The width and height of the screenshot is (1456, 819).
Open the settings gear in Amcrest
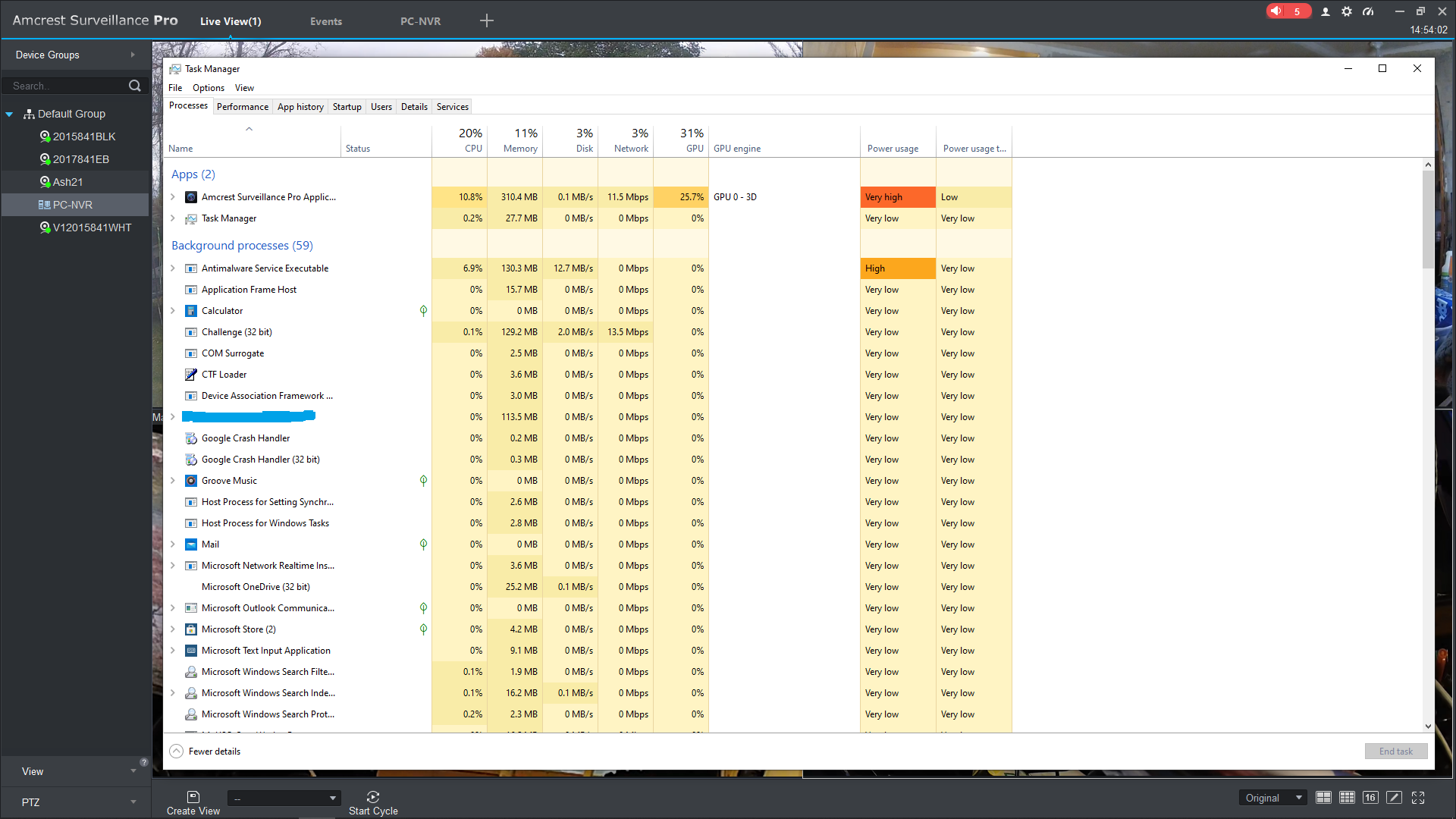coord(1347,11)
